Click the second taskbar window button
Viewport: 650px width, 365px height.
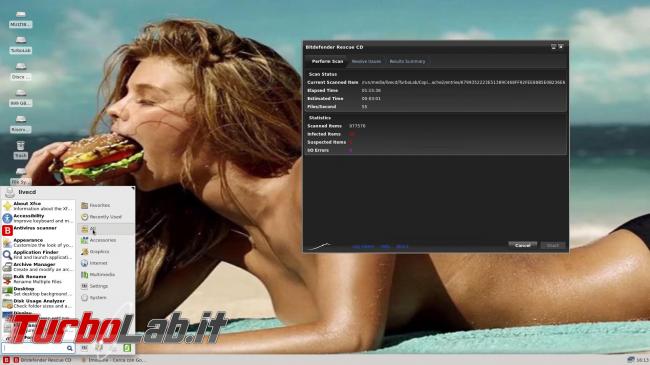(x=113, y=360)
